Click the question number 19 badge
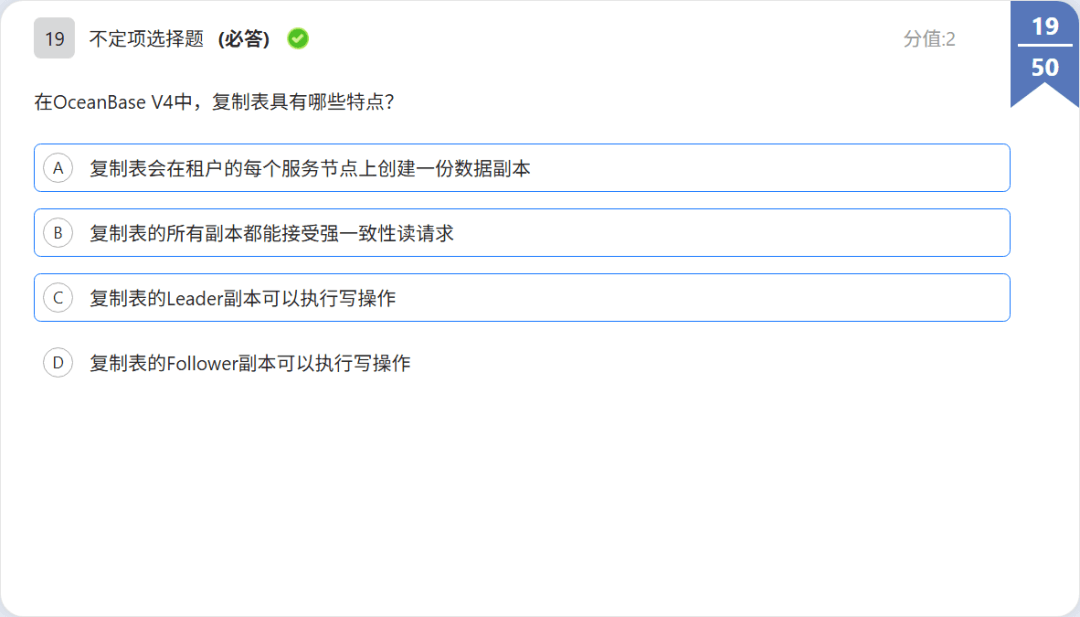 (54, 39)
